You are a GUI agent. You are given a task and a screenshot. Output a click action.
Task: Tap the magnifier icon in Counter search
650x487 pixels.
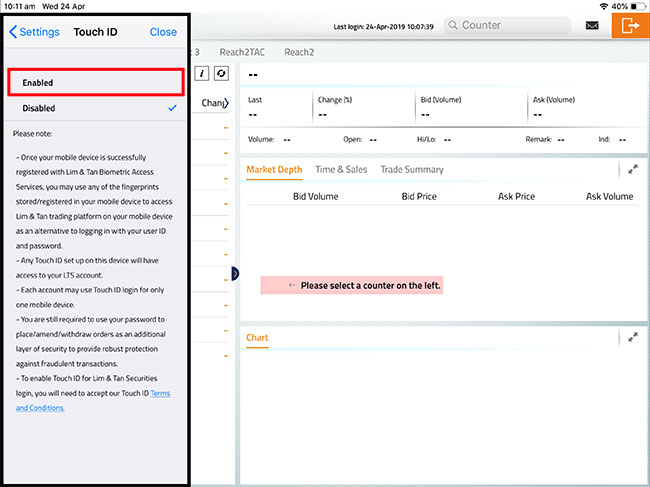click(x=452, y=26)
